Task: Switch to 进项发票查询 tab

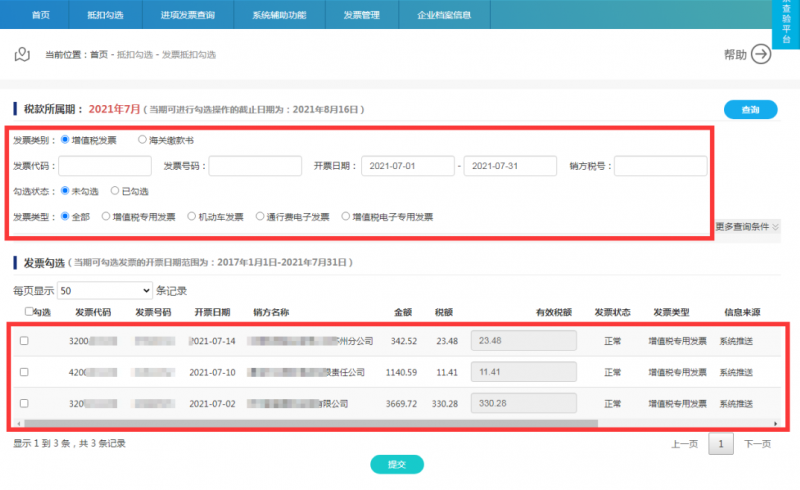Action: pos(187,15)
